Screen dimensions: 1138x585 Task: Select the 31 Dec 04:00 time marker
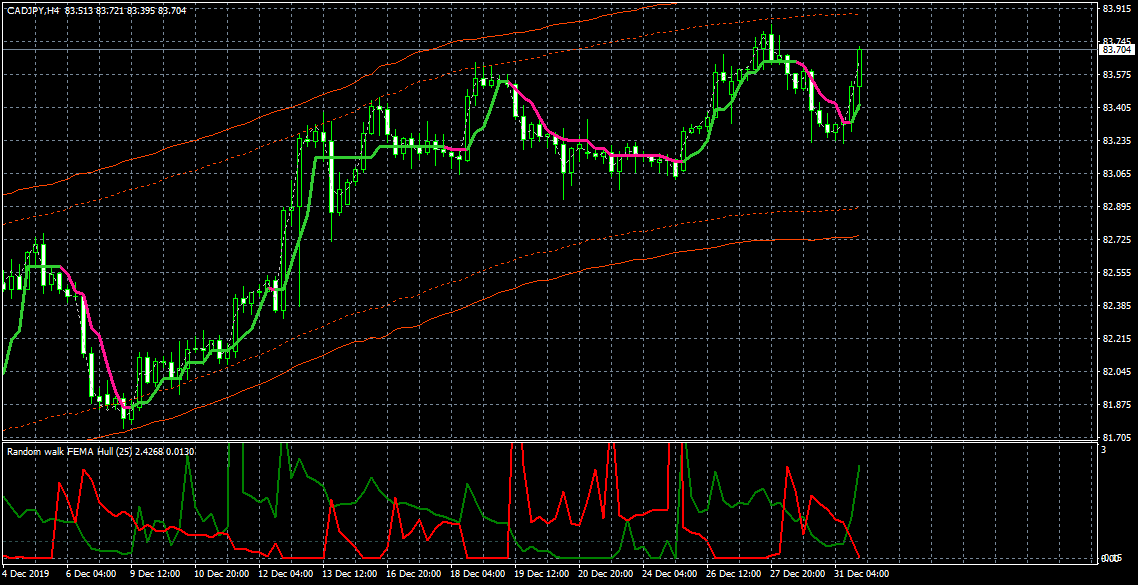tap(861, 573)
